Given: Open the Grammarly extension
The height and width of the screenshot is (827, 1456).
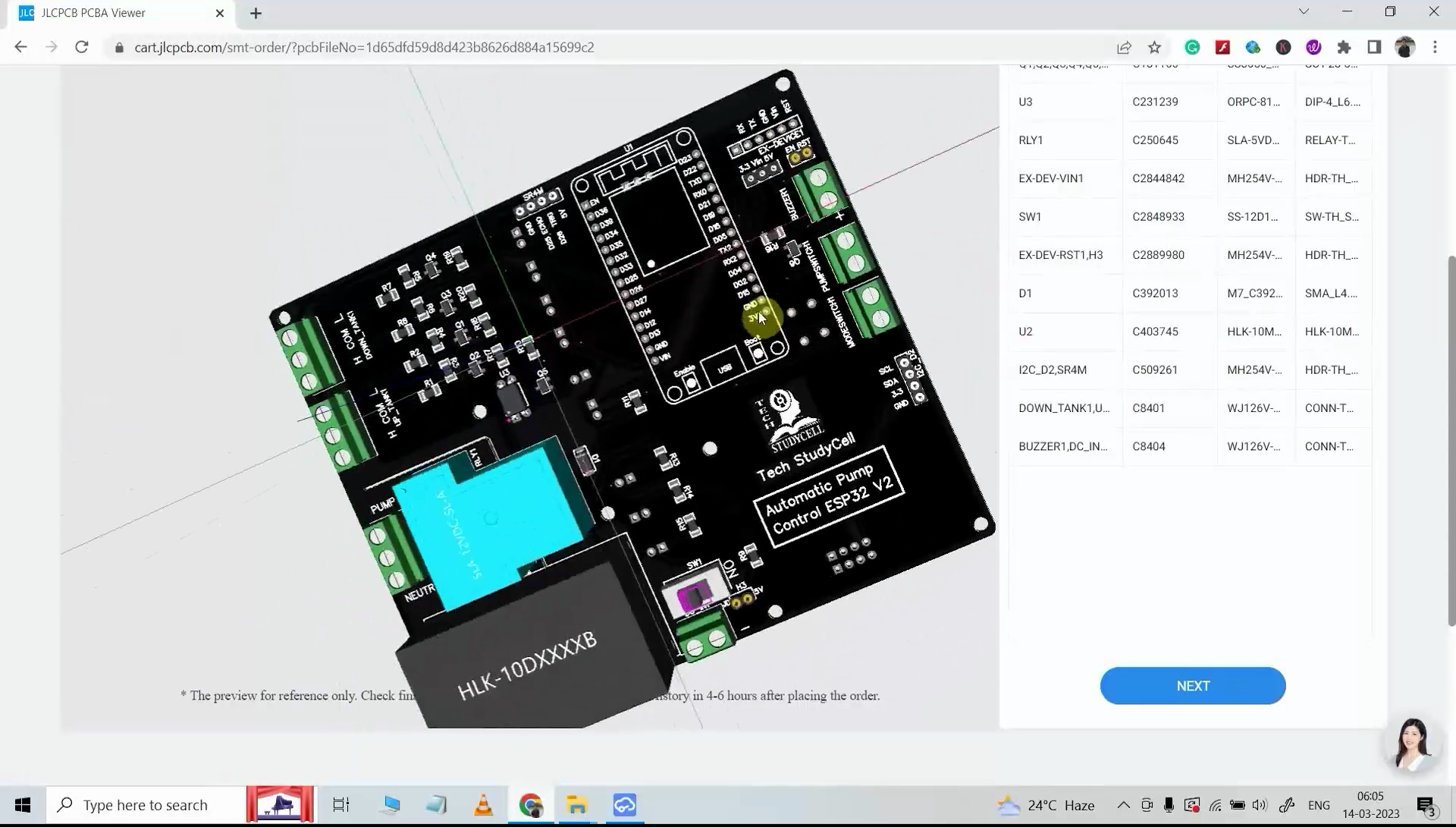Looking at the screenshot, I should tap(1192, 47).
